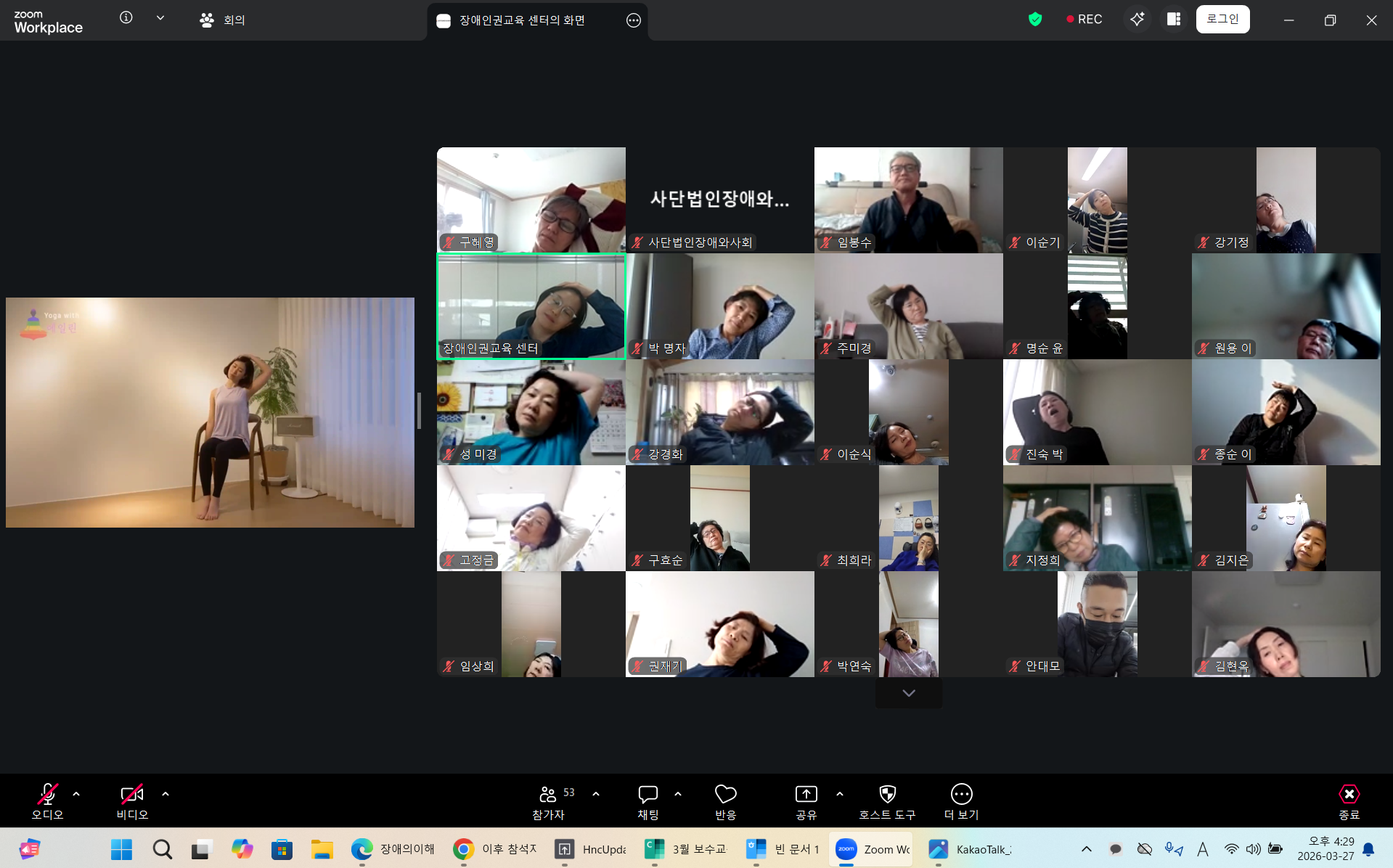Image resolution: width=1393 pixels, height=868 pixels.
Task: Open the participants panel icon
Action: tap(548, 795)
